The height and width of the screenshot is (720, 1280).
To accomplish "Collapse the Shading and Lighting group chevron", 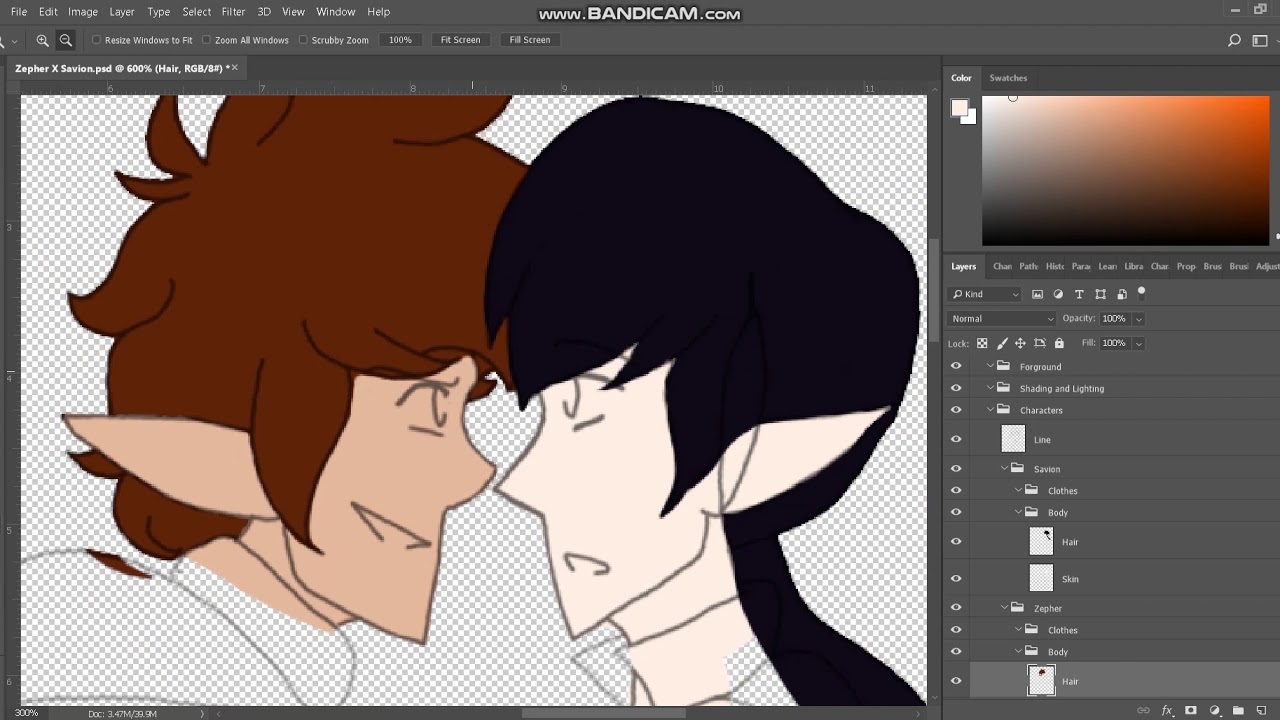I will 990,388.
